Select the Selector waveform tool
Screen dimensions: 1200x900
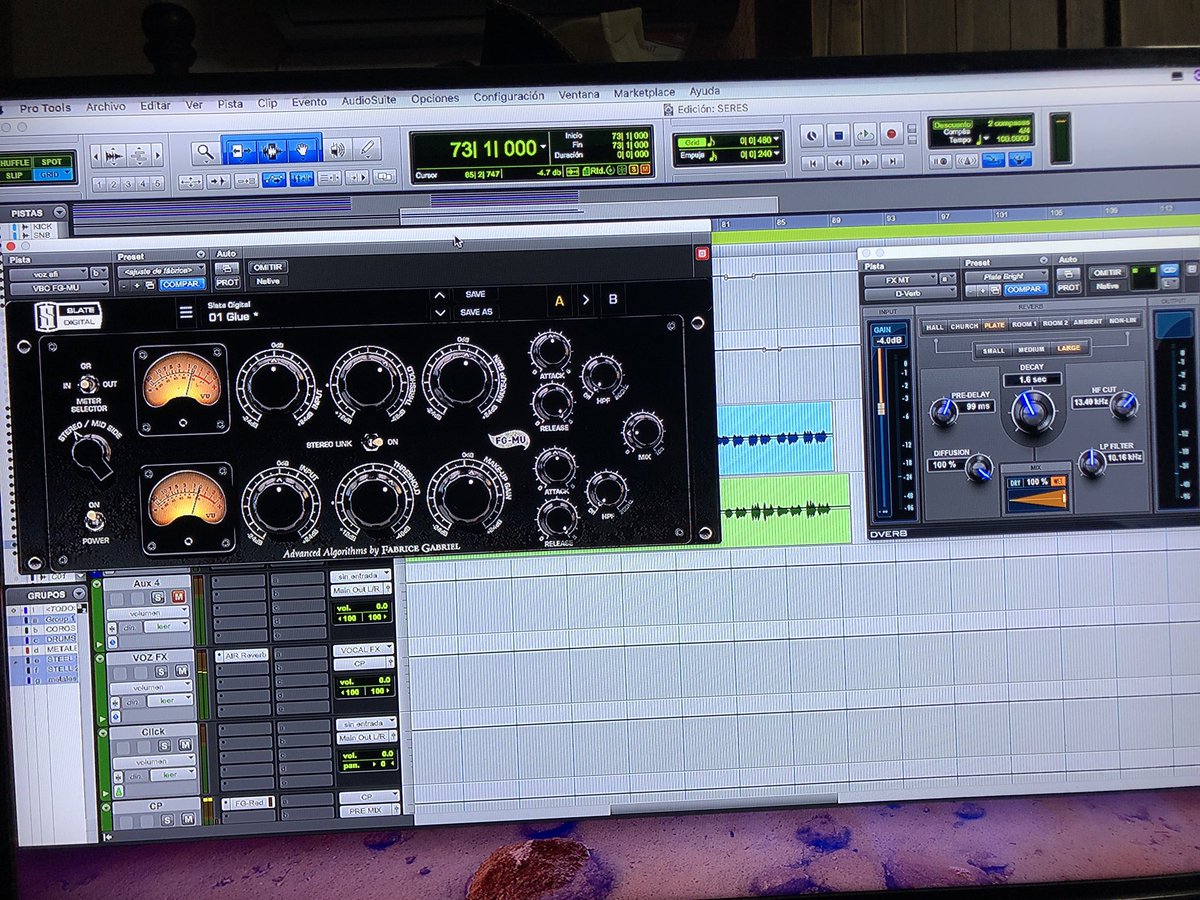(x=272, y=152)
